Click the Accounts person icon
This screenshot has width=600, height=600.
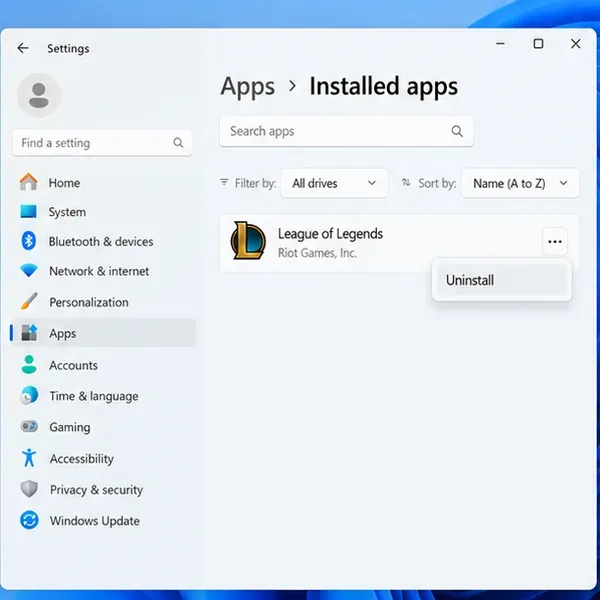[29, 364]
